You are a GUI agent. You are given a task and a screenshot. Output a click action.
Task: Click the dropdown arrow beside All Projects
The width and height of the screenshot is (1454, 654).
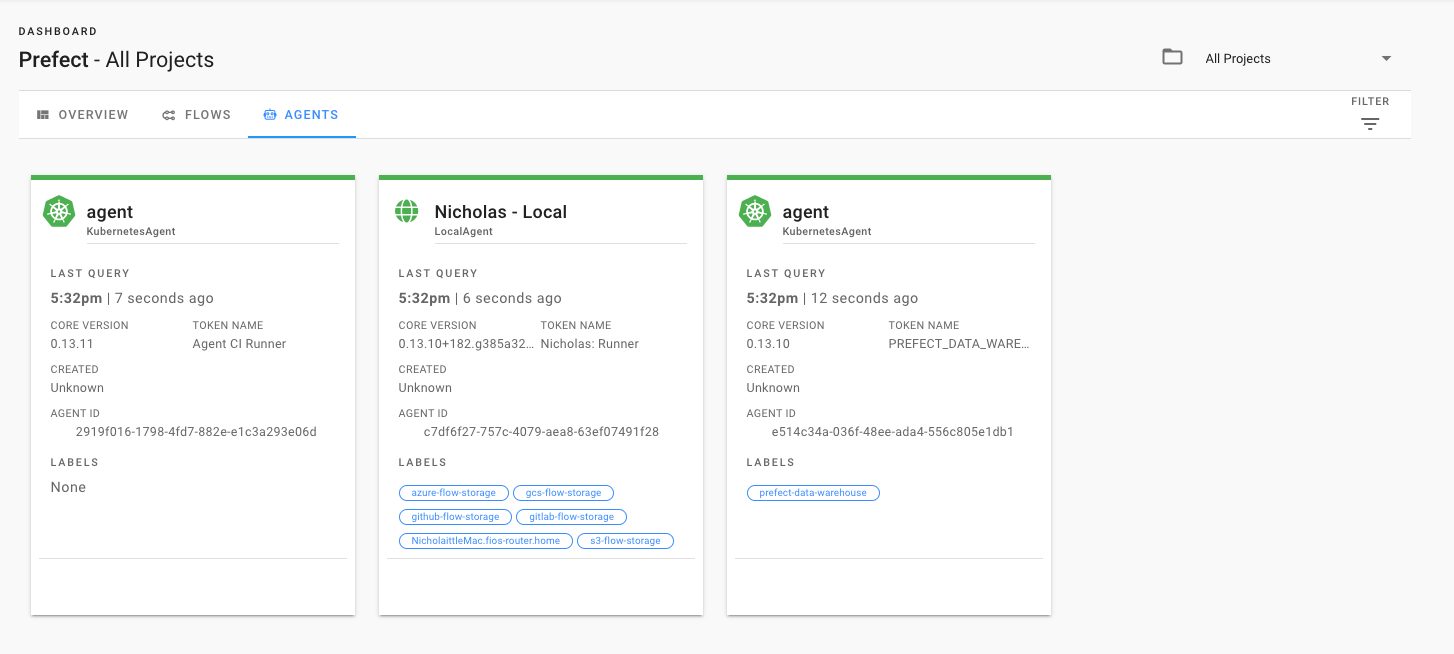(1386, 58)
